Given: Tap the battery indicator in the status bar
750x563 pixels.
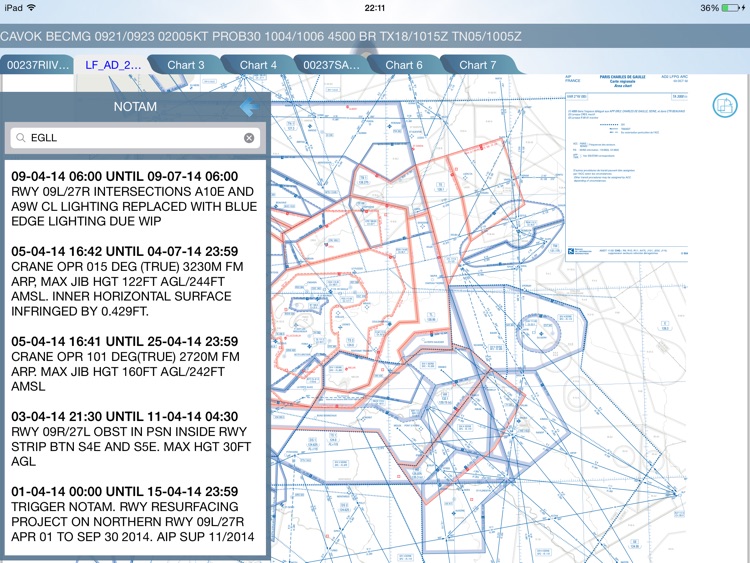Looking at the screenshot, I should tap(732, 8).
